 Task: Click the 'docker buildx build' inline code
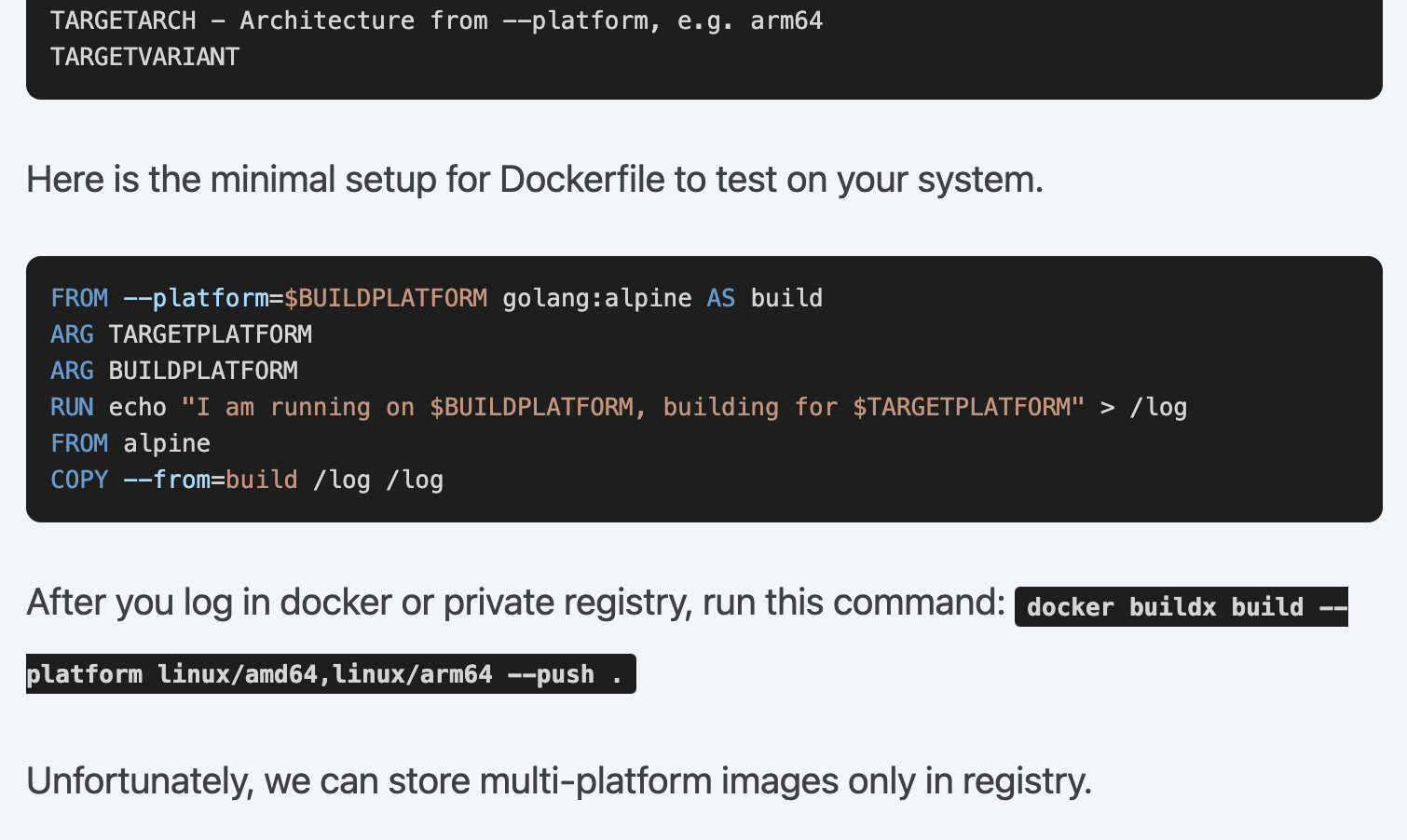click(1181, 607)
